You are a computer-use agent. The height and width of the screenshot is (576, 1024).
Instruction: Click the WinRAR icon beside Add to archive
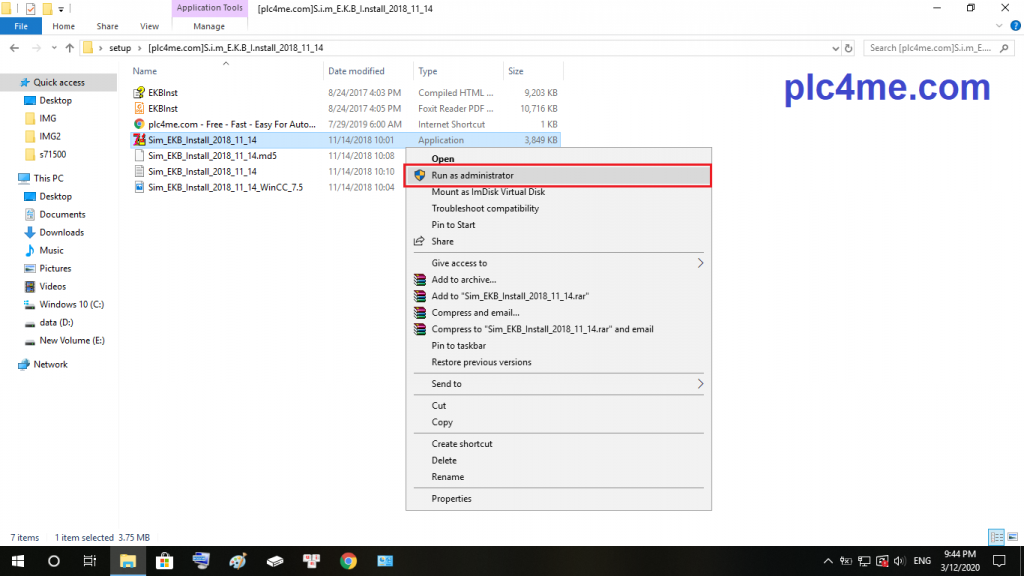coord(420,280)
